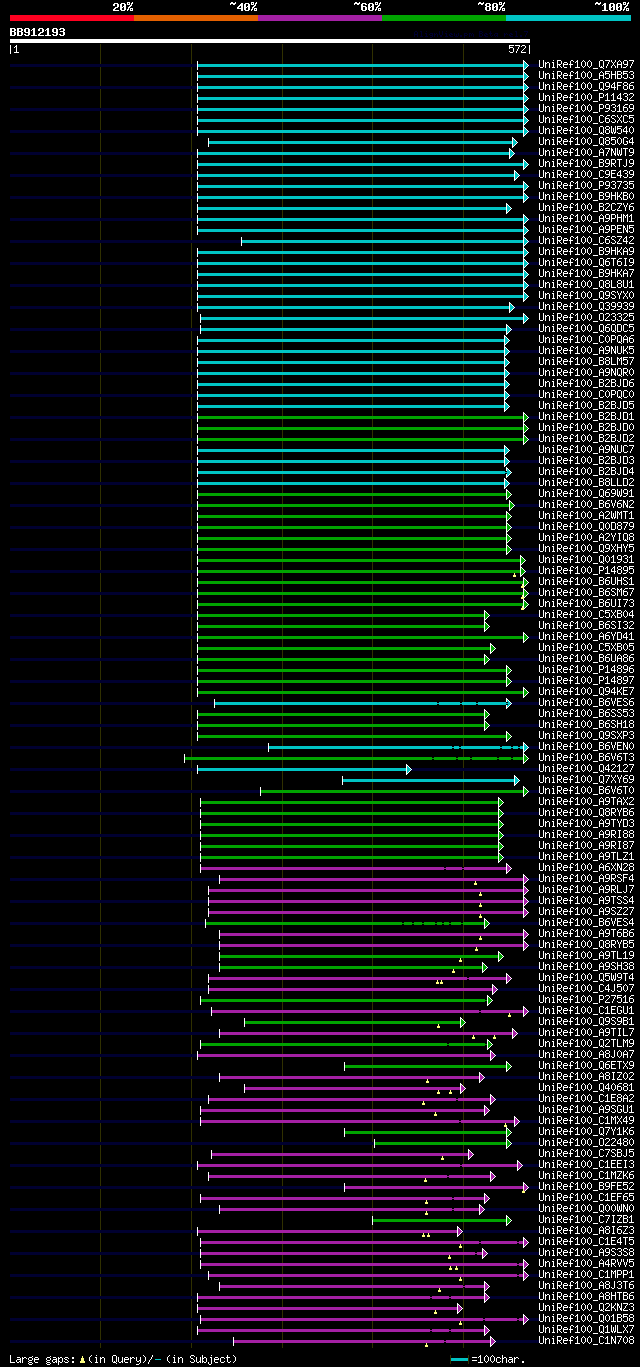Select hit label UniRef100_A4RVV5

586,1263
